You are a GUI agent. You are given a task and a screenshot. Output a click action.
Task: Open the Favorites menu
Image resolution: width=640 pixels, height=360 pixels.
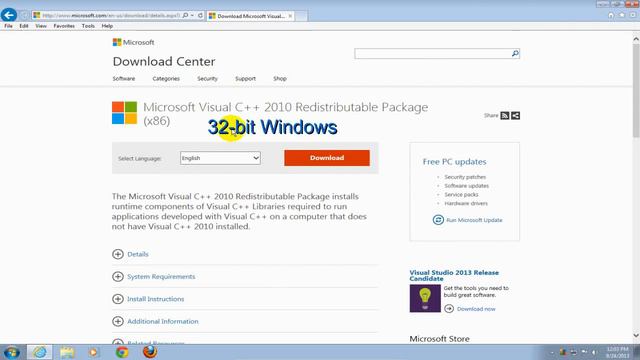pyautogui.click(x=64, y=26)
